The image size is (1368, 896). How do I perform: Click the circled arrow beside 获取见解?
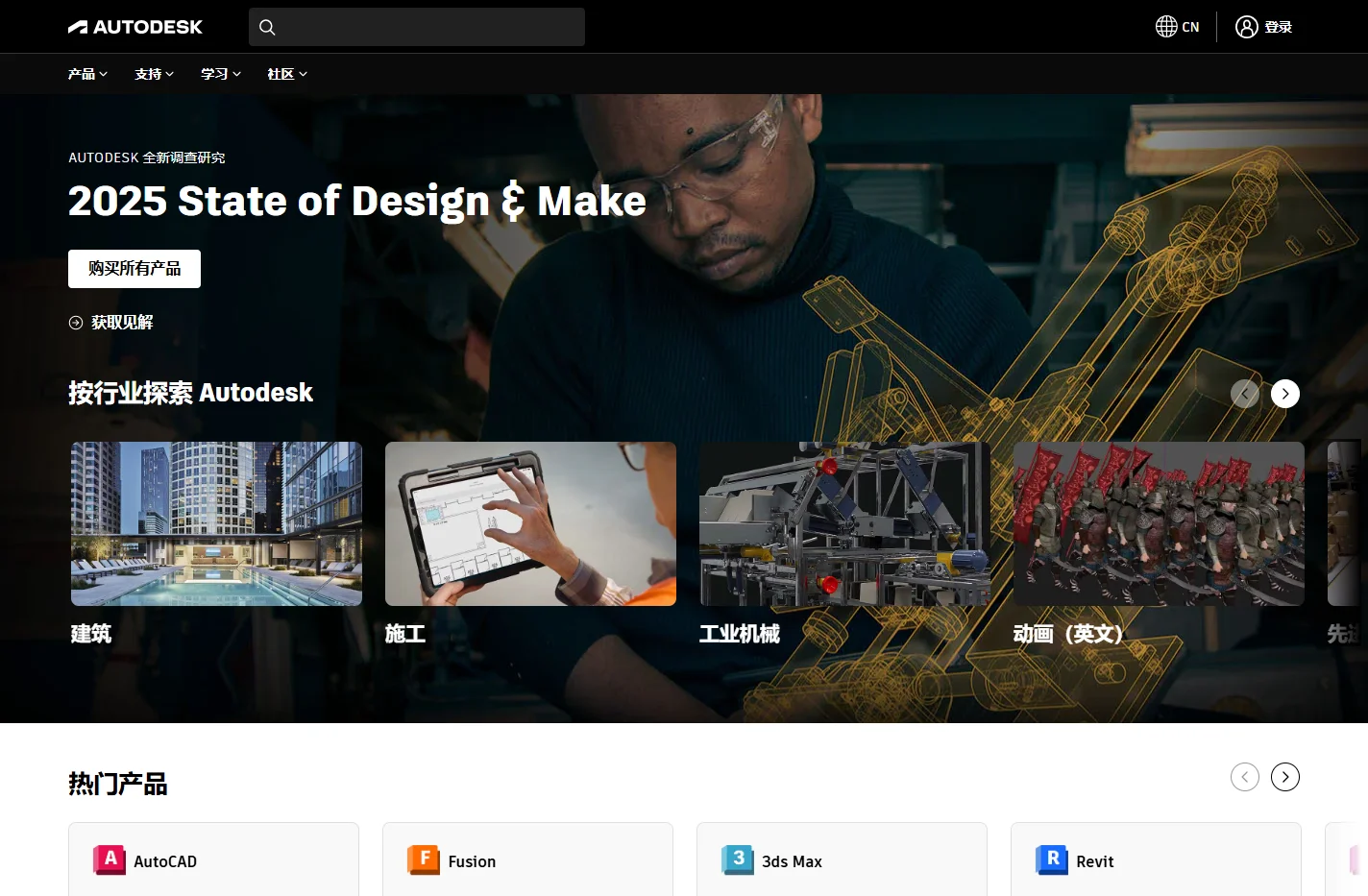pos(76,323)
